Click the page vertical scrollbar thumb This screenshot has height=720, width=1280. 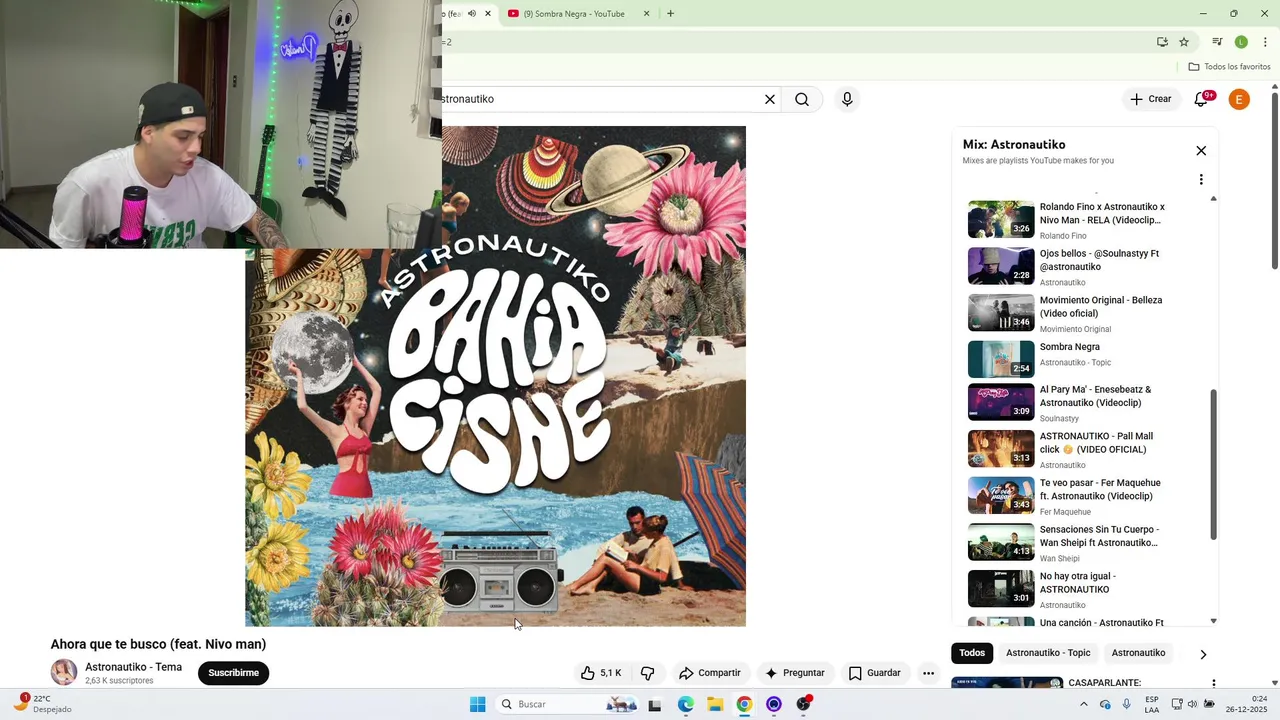(x=1275, y=180)
